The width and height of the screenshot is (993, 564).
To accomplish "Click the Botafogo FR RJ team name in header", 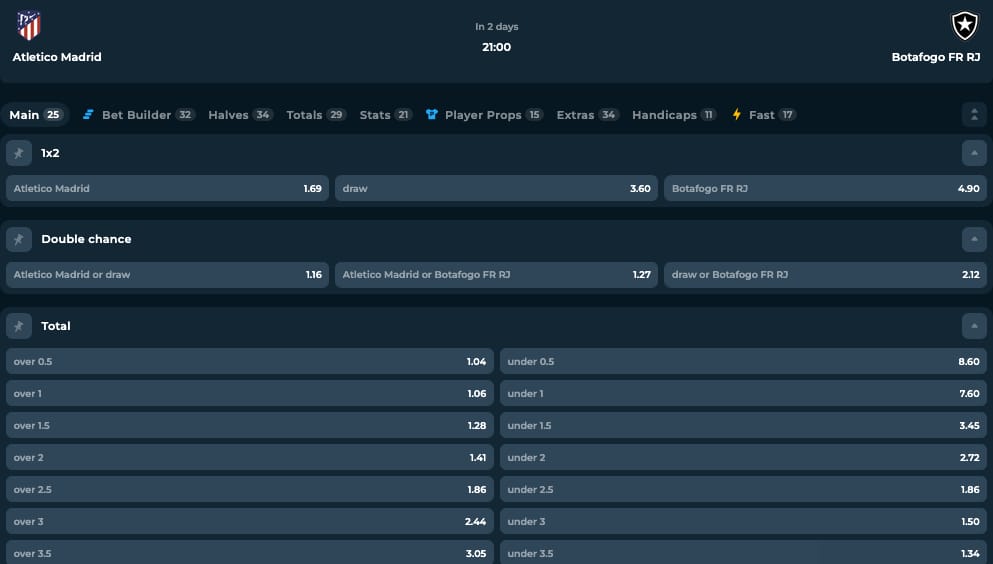I will (936, 57).
